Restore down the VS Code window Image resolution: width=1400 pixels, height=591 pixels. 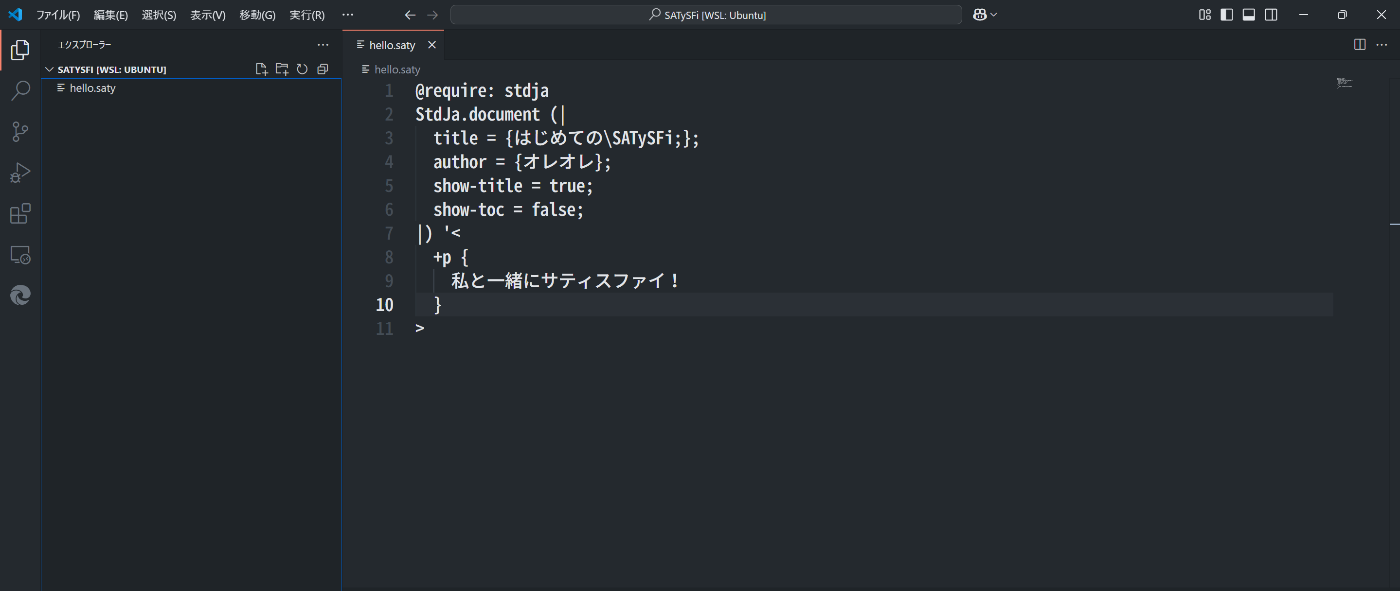[x=1342, y=15]
